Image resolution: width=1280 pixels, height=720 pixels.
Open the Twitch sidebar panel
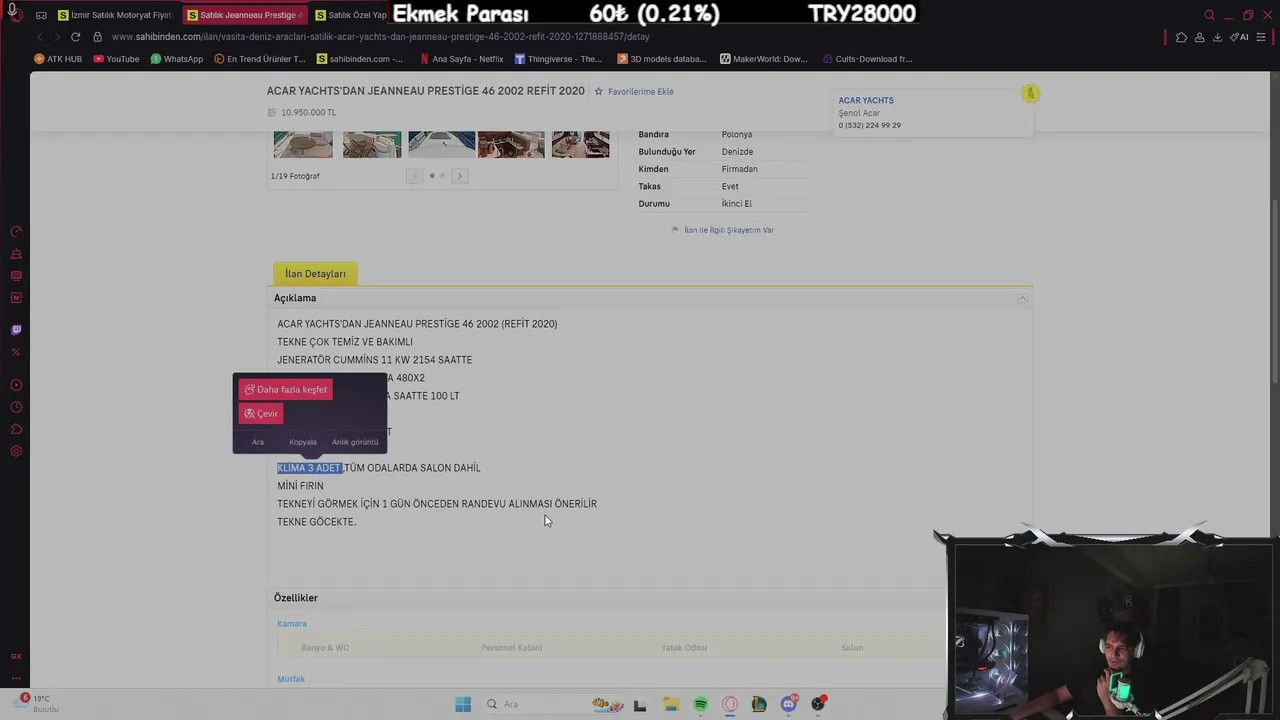16,330
